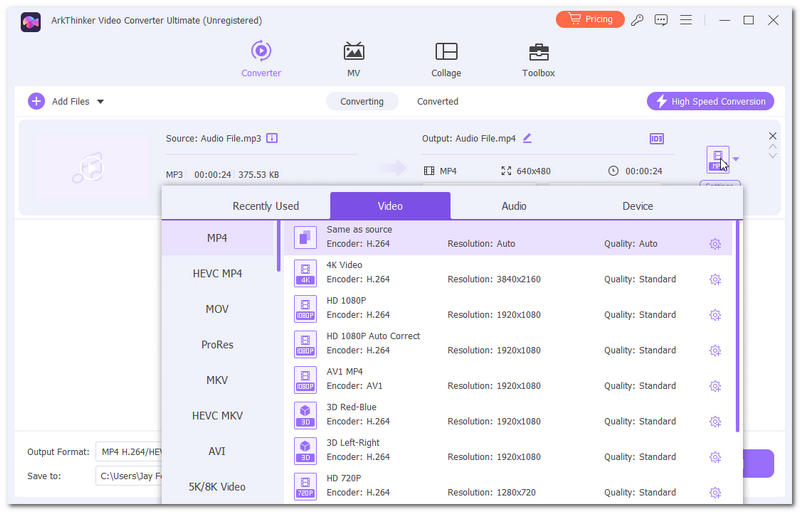800x512 pixels.
Task: Click the 4K Video preset icon
Action: point(305,273)
